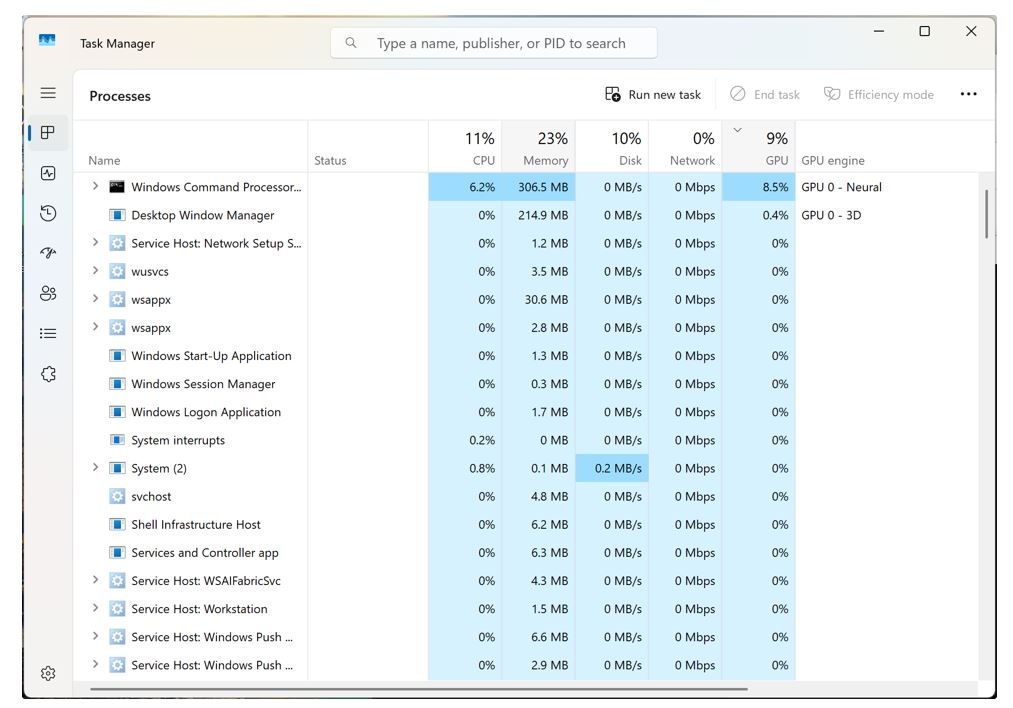Click the GPU 0 - Neural engine cell

pos(841,187)
